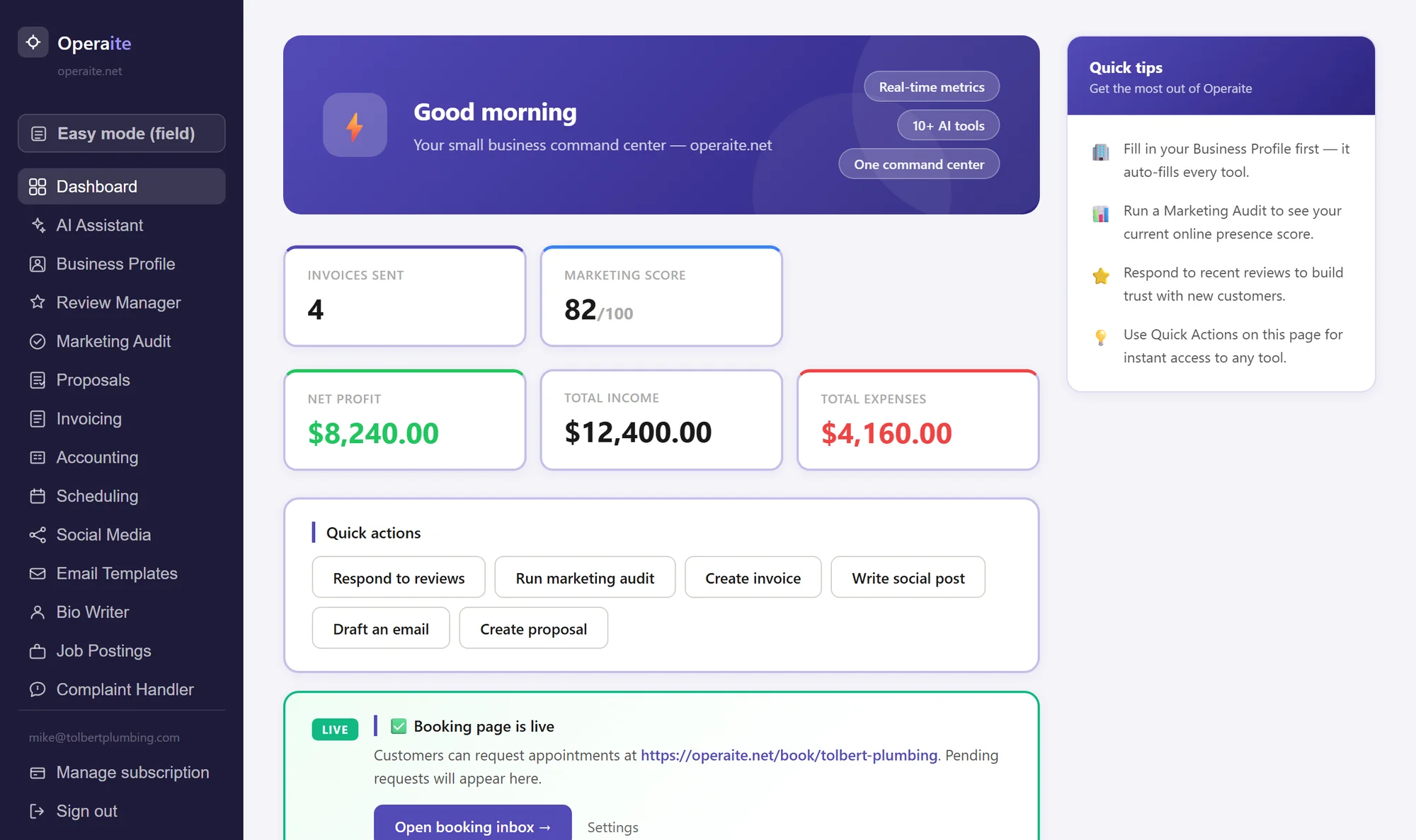1416x840 pixels.
Task: Click the Marketing Audit checkmark icon
Action: pyautogui.click(x=38, y=341)
